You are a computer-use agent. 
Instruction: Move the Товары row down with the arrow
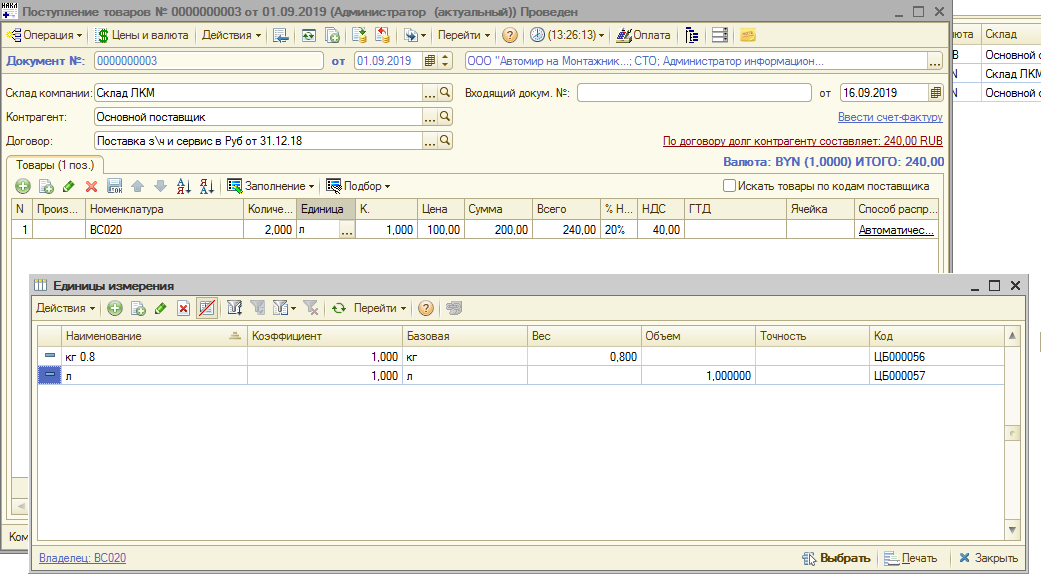coord(160,187)
